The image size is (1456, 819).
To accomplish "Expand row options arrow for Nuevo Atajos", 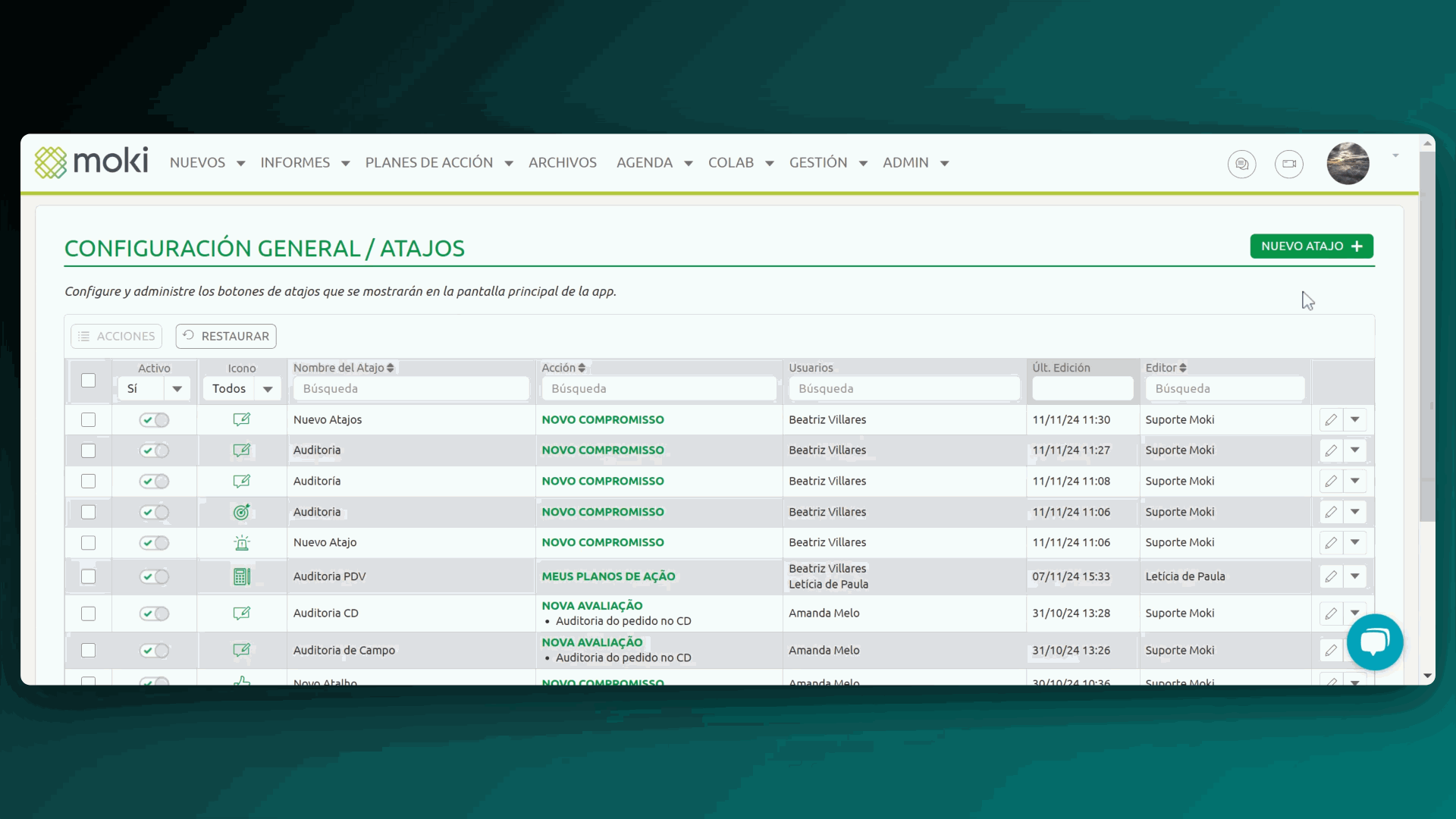I will 1355,420.
